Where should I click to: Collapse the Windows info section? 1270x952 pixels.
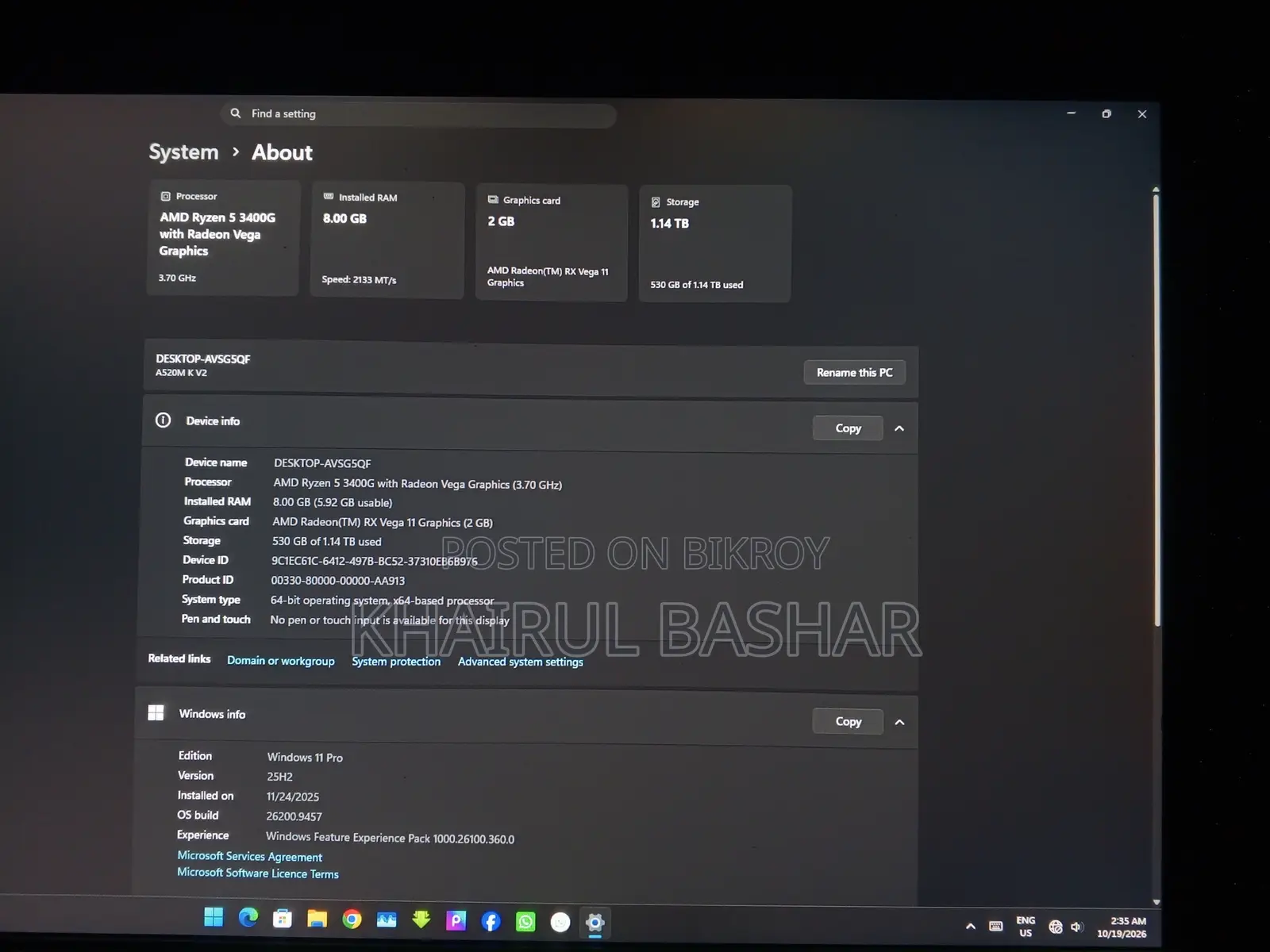click(x=899, y=722)
